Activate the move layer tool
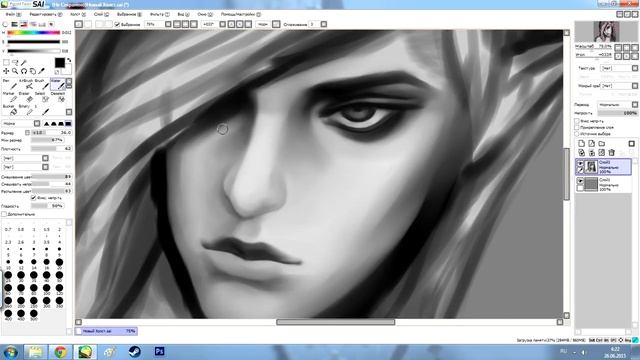 pyautogui.click(x=6, y=71)
